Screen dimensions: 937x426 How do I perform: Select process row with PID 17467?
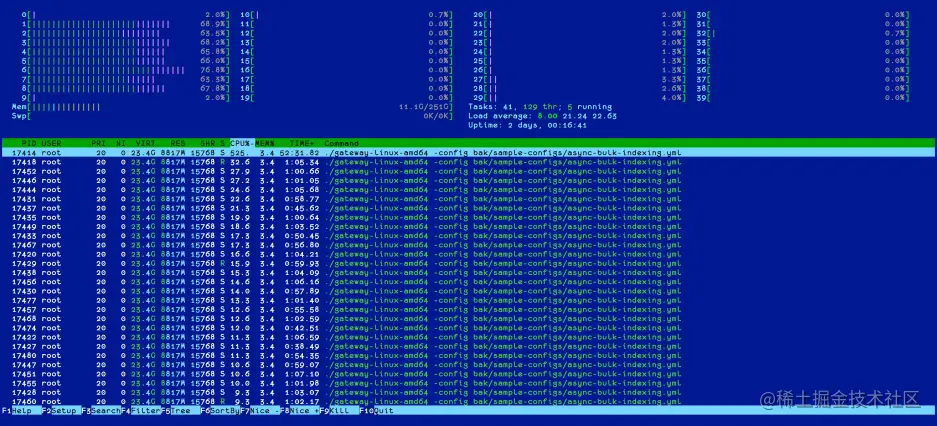[x=468, y=244]
